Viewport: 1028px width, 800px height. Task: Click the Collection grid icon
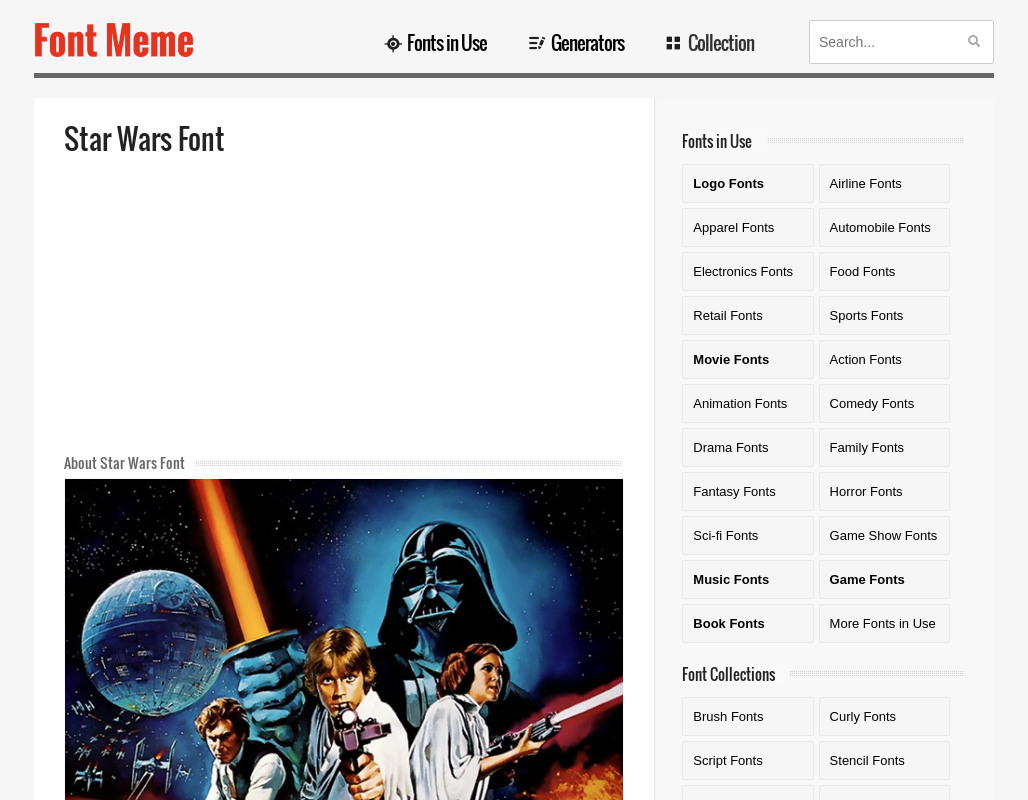click(x=673, y=43)
